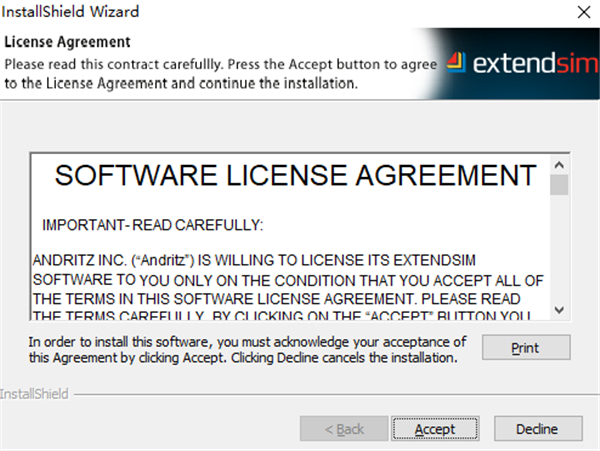The image size is (600, 451).
Task: Click the SOFTWARE LICENSE AGREEMENT heading
Action: 294,176
